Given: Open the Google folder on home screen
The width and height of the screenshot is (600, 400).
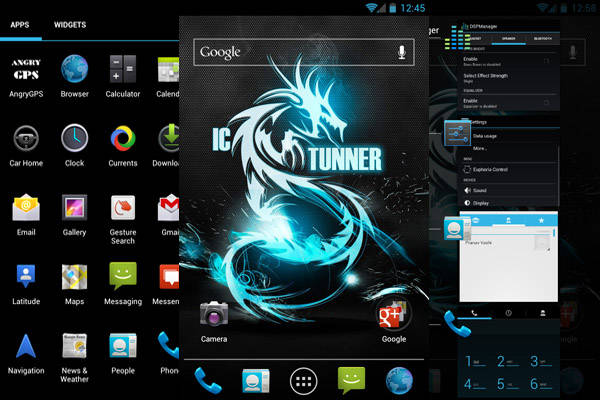Looking at the screenshot, I should [394, 321].
